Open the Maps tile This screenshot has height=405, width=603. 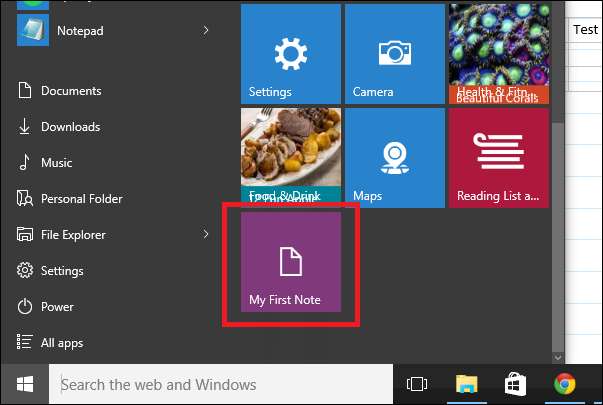pos(395,158)
